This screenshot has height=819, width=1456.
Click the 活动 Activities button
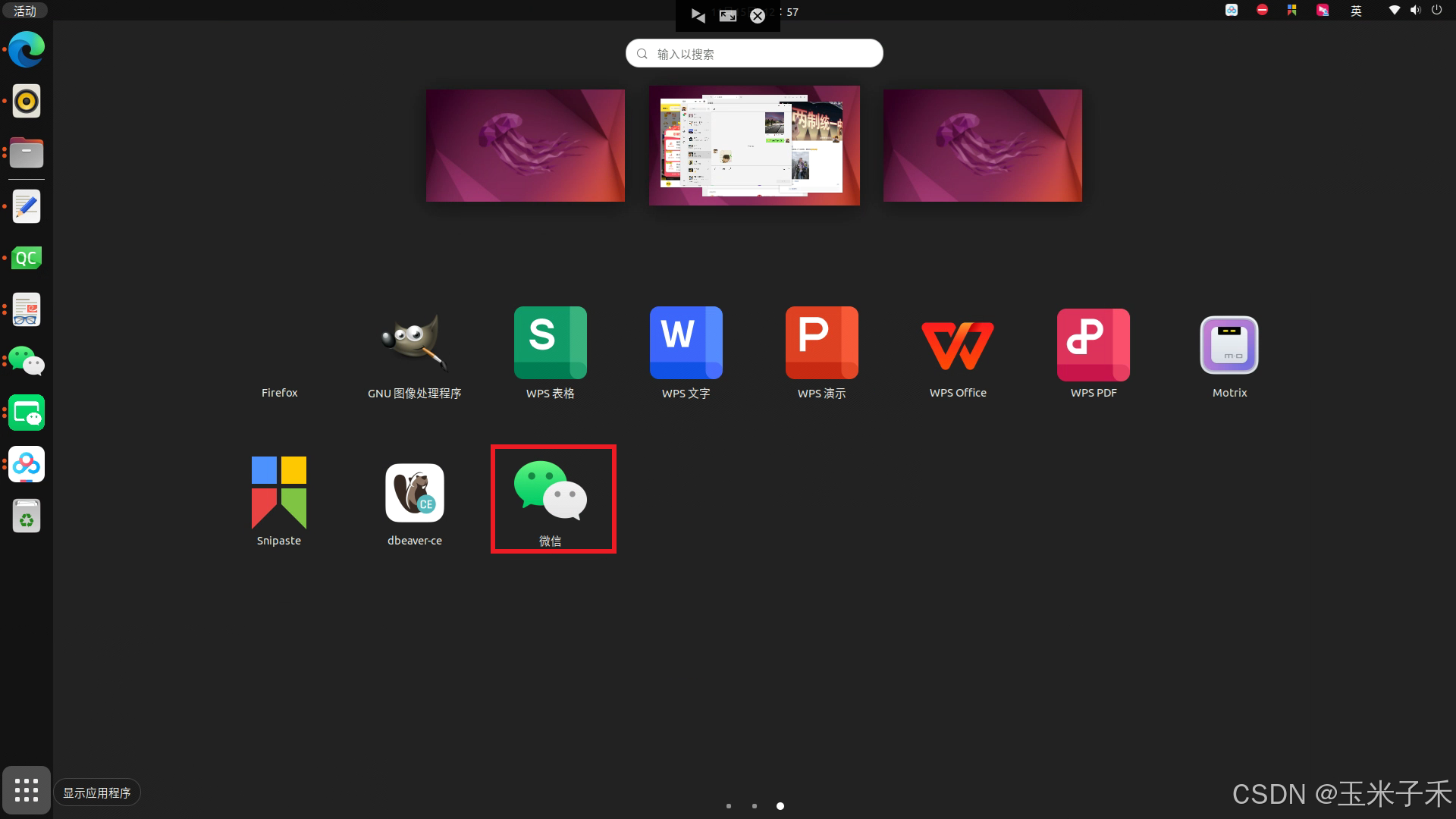(25, 11)
